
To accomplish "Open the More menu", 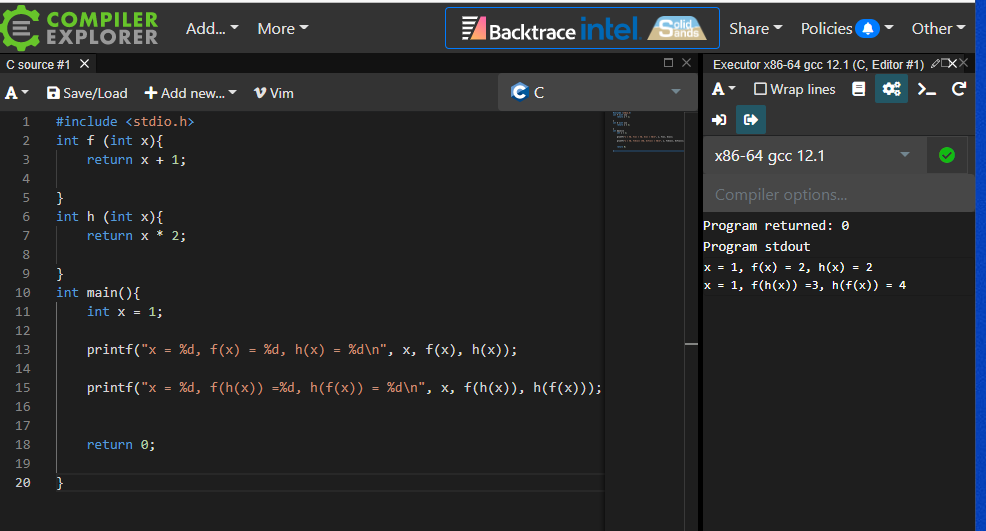I will 282,28.
